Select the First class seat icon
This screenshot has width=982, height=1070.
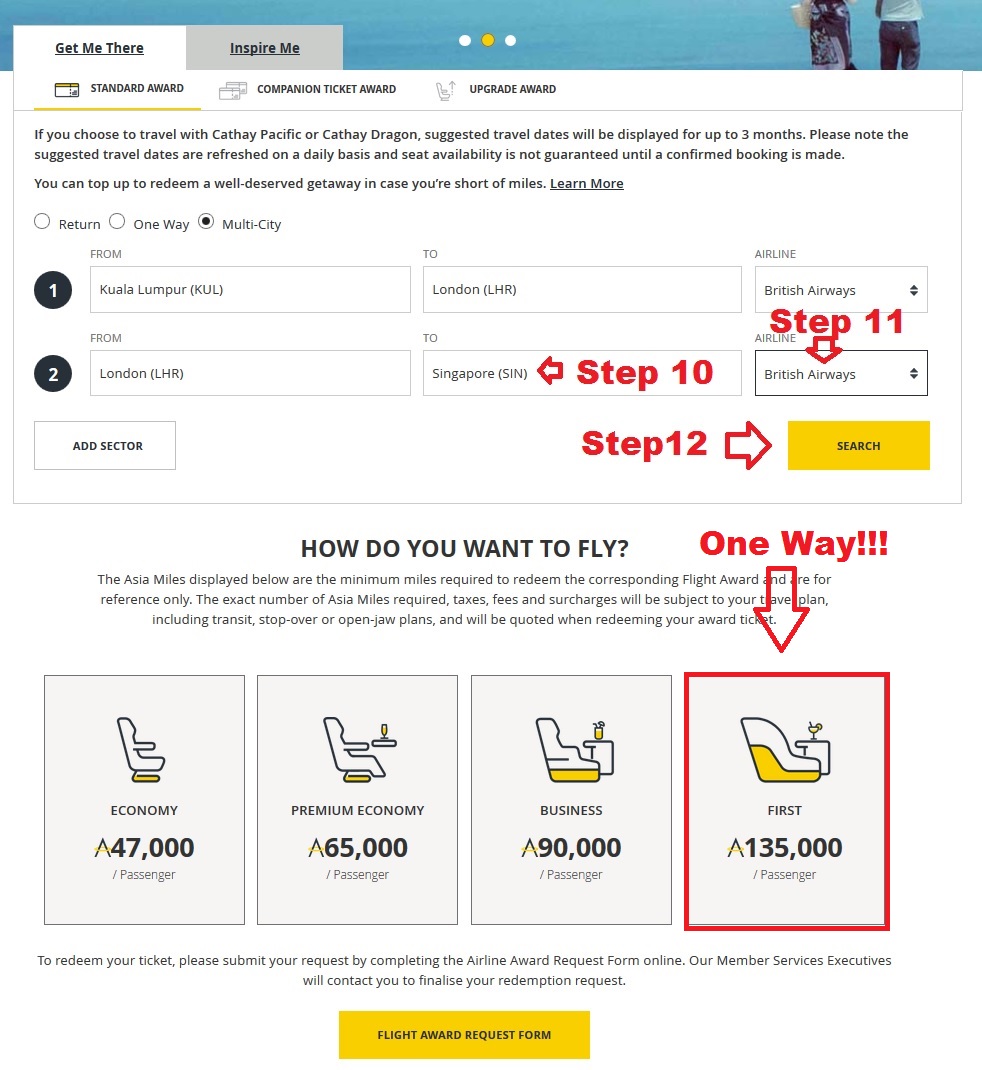pyautogui.click(x=785, y=749)
